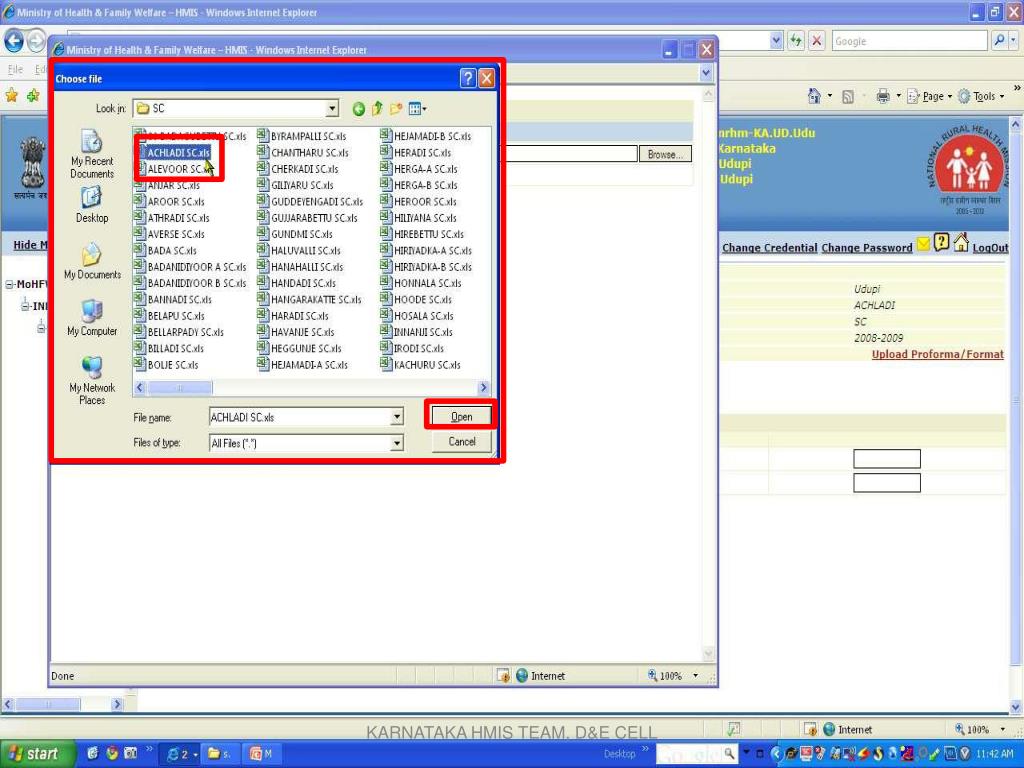Select the HEROOR SC.xls file
This screenshot has height=768, width=1024.
point(419,202)
